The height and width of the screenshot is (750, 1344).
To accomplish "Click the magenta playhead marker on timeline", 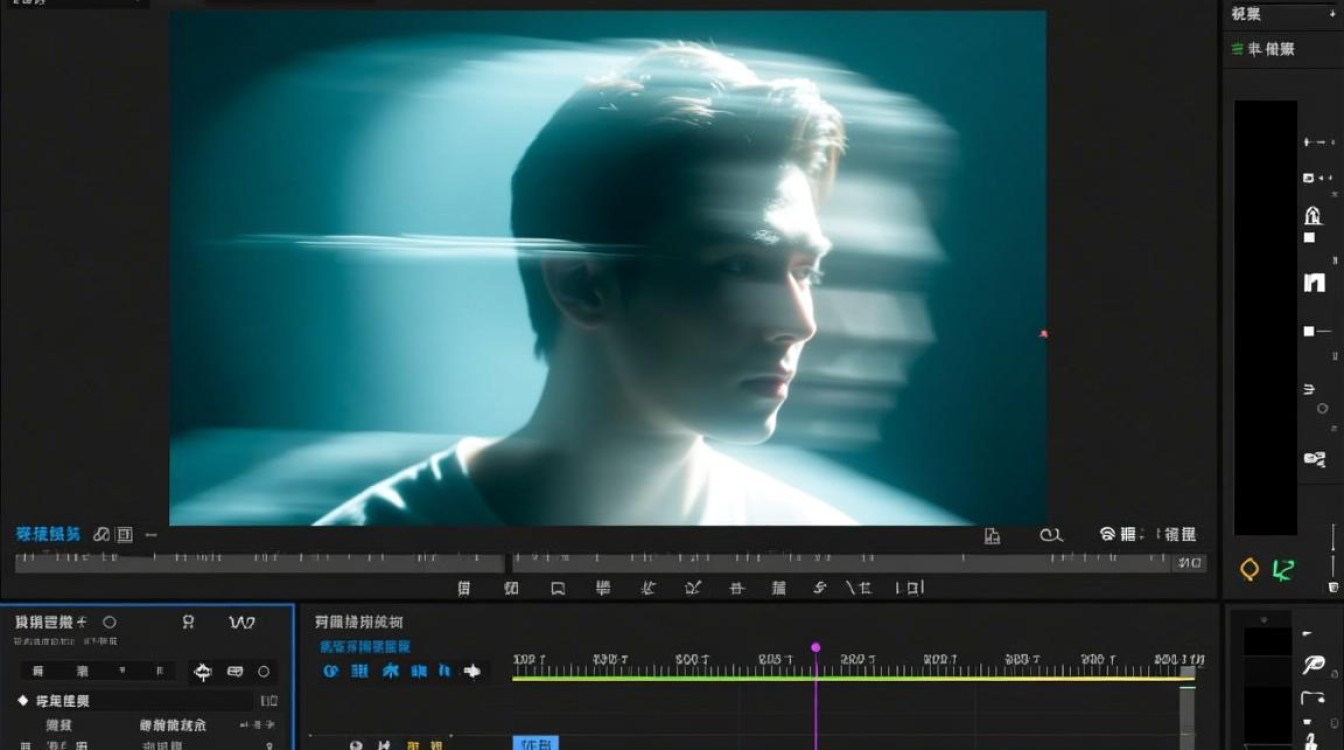I will tap(815, 648).
